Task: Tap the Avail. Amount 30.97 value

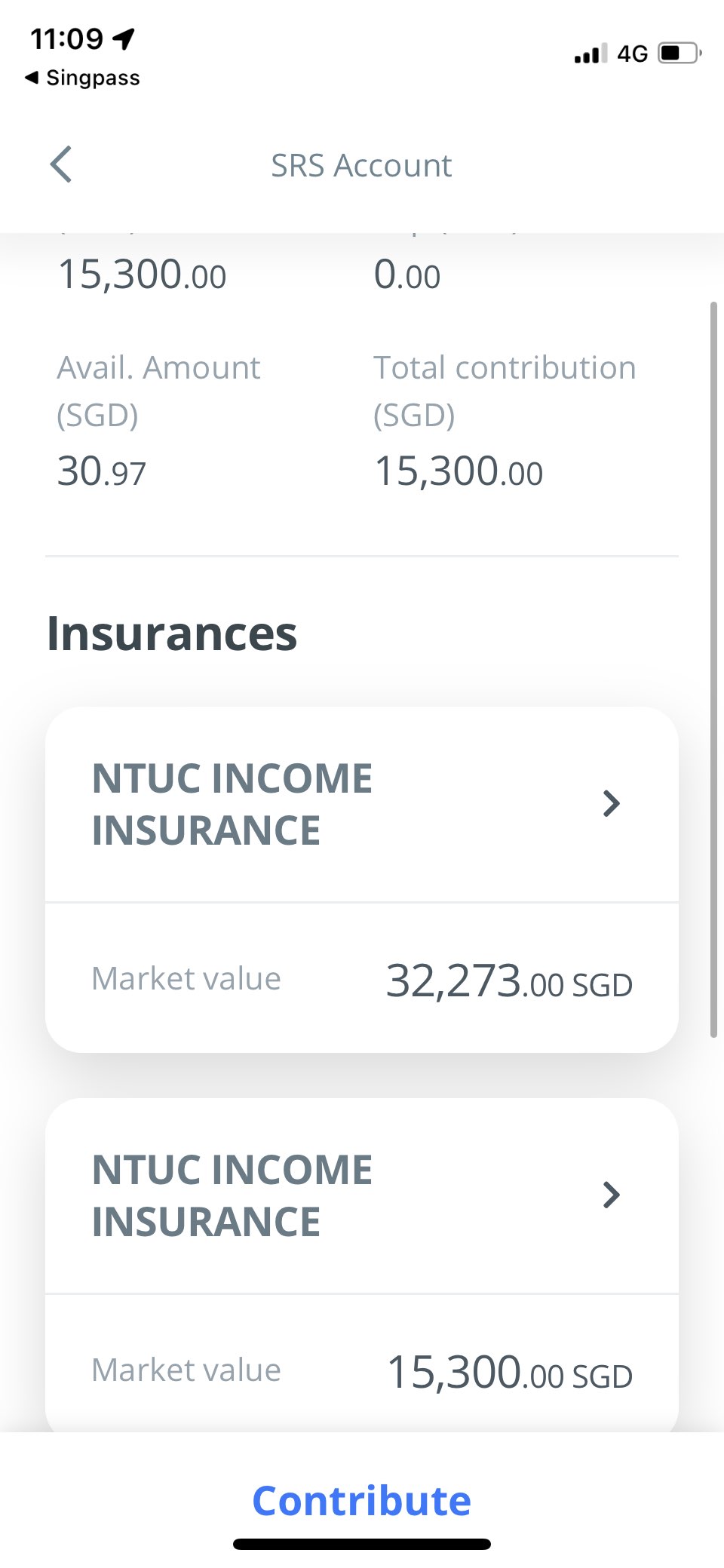Action: tap(102, 472)
